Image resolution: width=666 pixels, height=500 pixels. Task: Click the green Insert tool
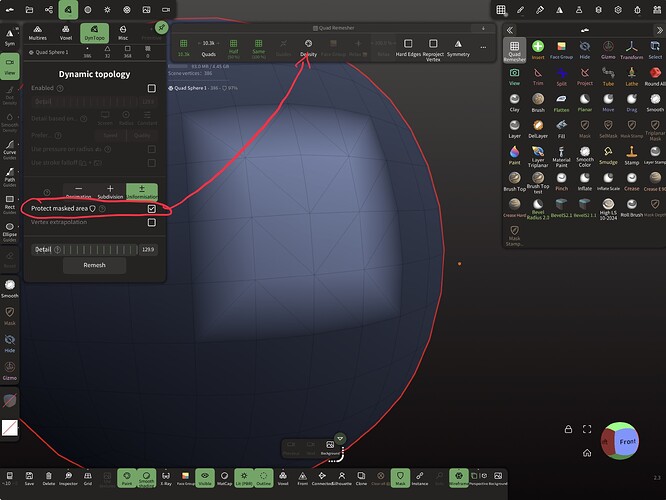538,50
